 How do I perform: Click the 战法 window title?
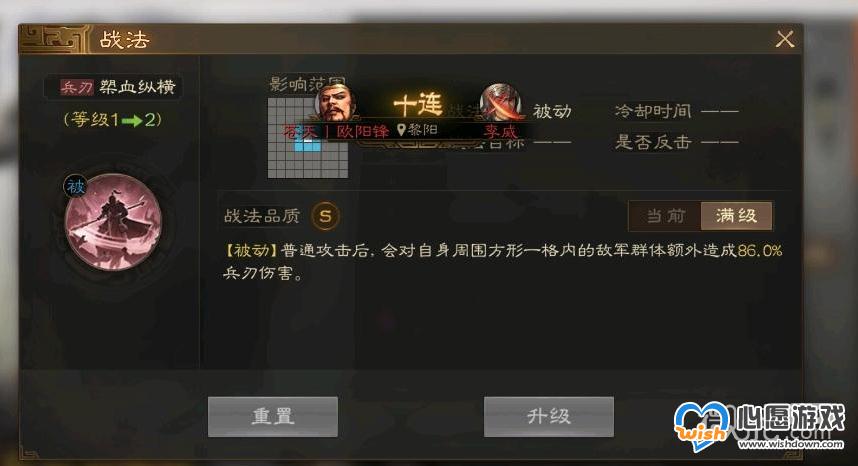124,40
